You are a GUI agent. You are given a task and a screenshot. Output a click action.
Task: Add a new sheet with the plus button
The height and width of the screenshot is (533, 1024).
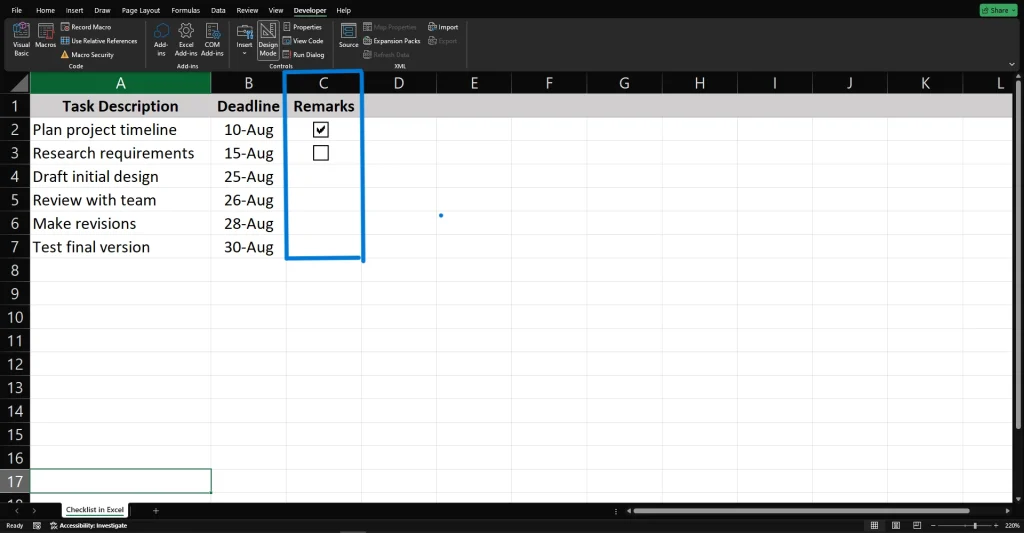(x=155, y=510)
